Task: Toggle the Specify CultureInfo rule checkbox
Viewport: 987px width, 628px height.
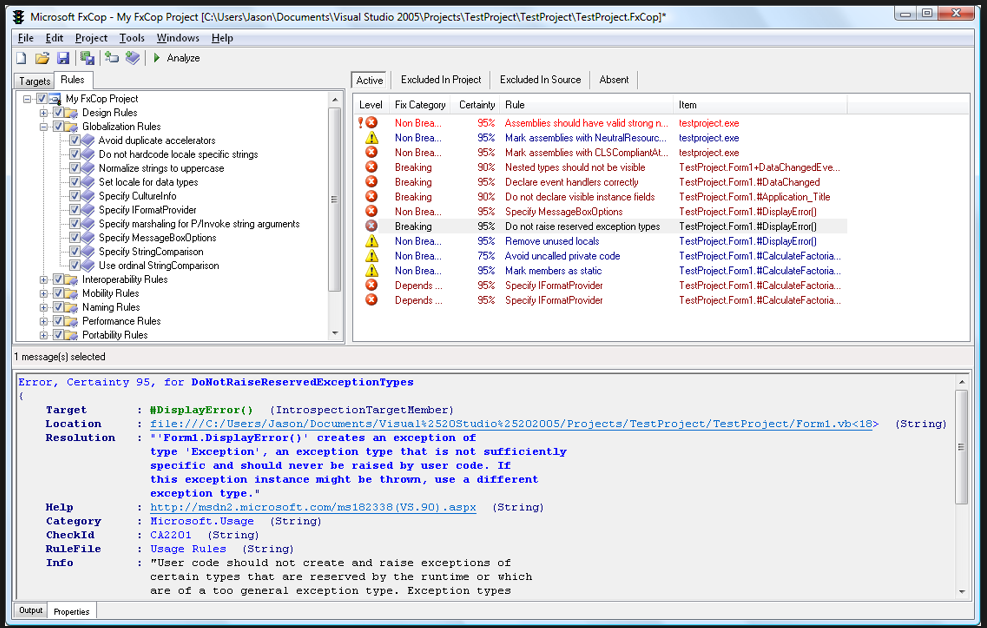Action: click(75, 197)
